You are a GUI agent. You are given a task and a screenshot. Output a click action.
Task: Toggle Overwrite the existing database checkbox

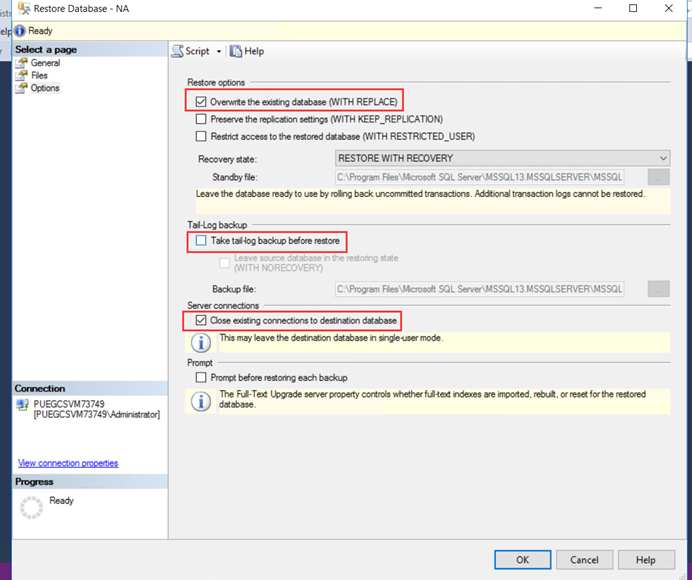tap(202, 101)
